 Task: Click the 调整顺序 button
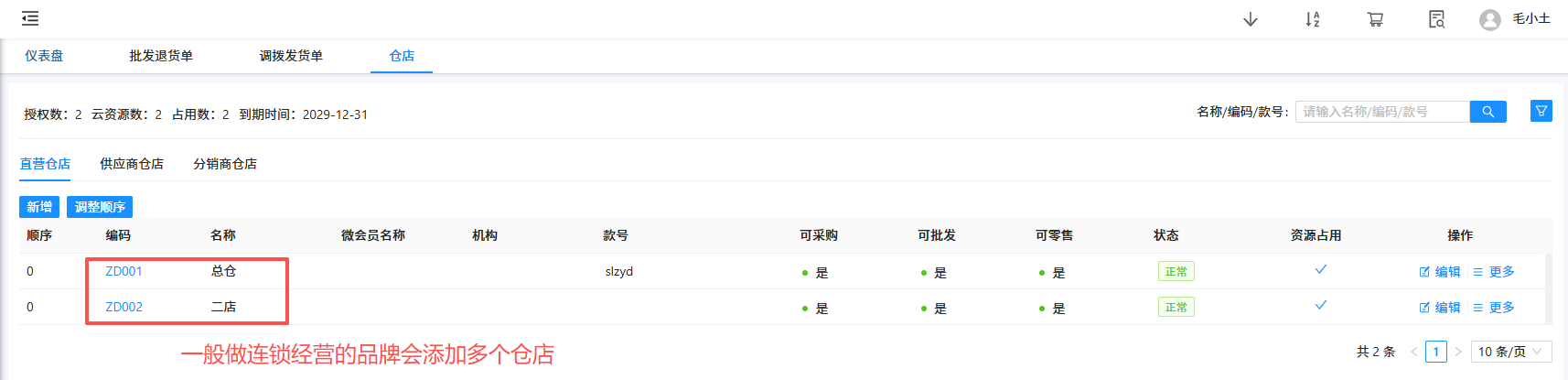pyautogui.click(x=100, y=207)
